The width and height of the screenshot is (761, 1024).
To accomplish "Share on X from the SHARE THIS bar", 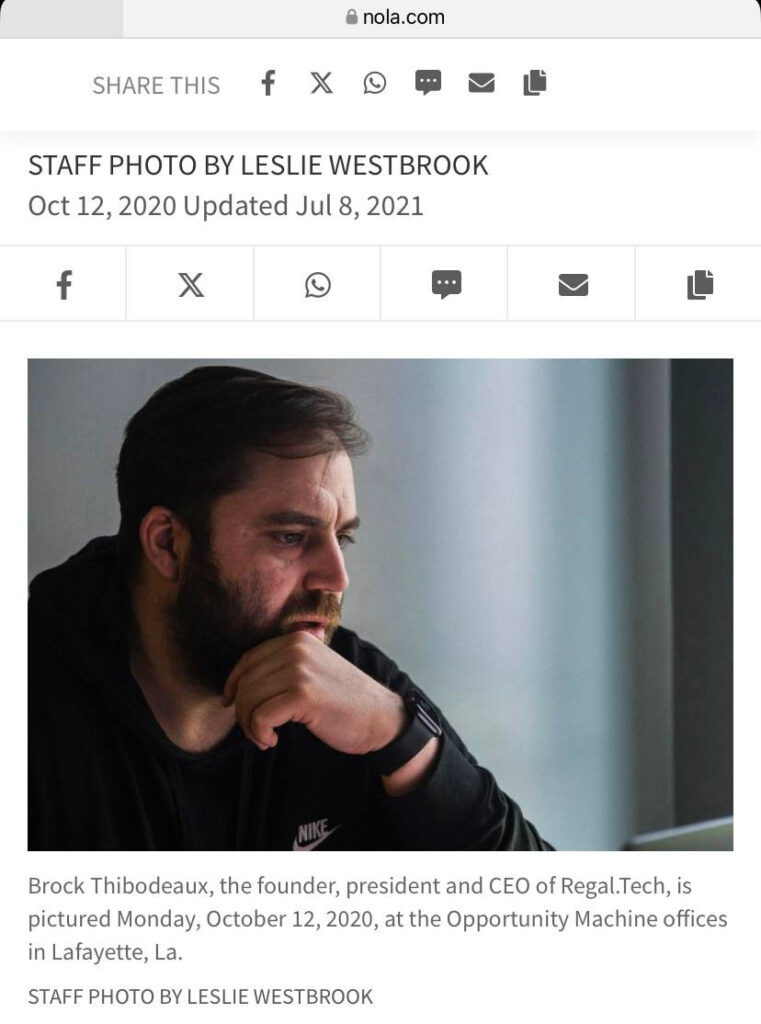I will coord(321,83).
